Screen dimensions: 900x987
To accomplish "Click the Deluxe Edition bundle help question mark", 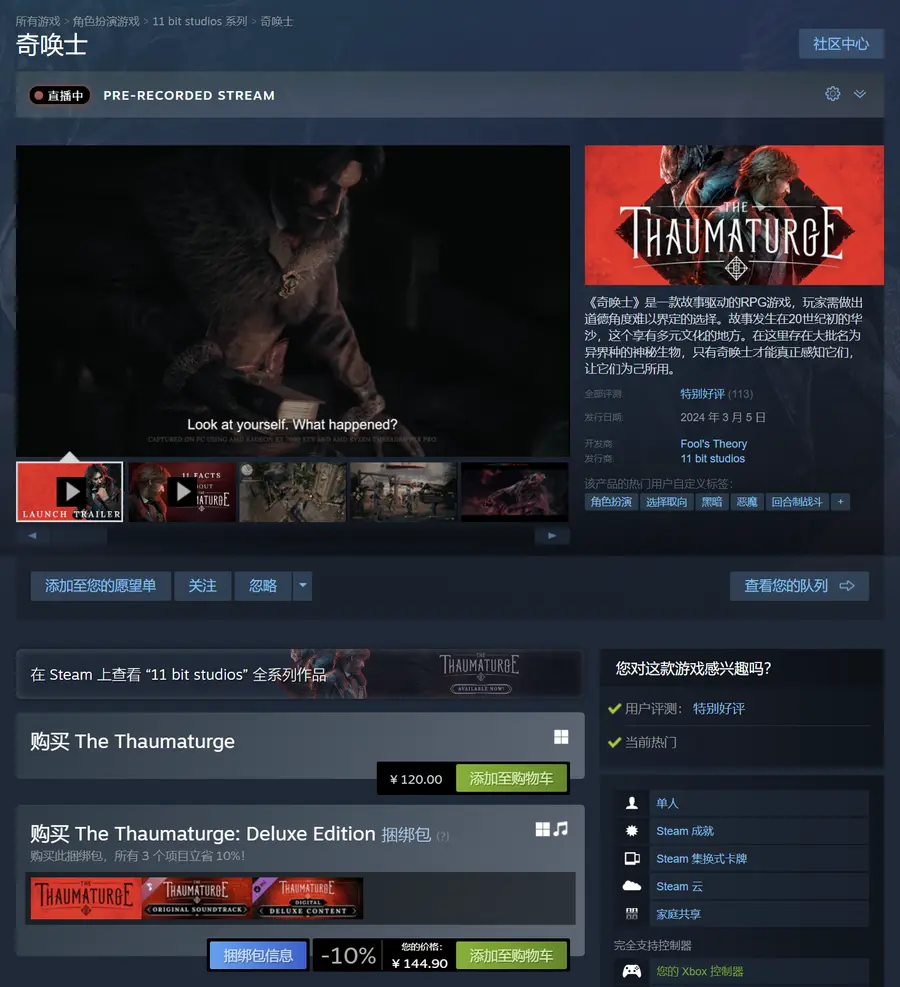I will 443,836.
